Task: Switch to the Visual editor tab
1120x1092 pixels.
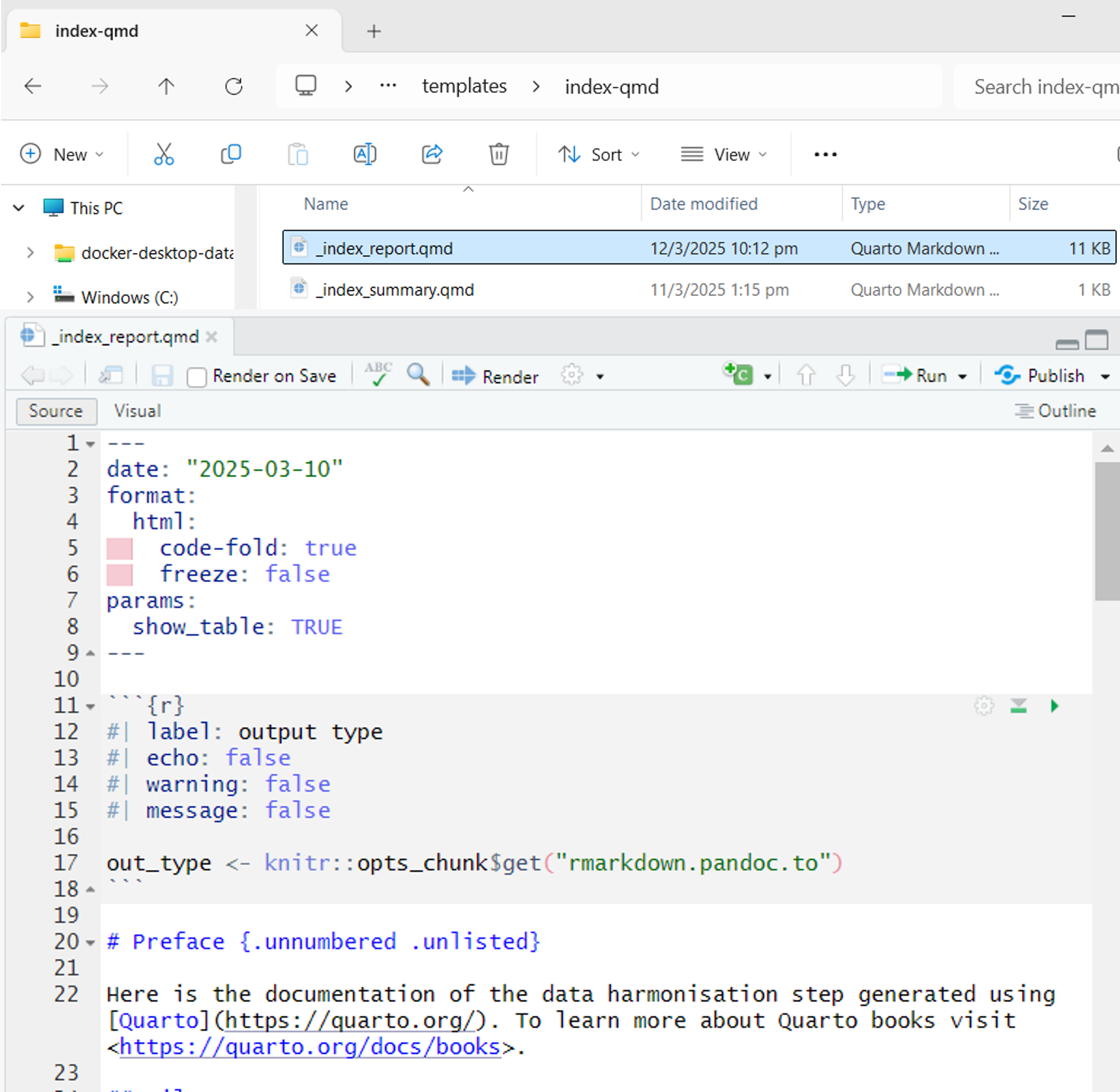Action: point(137,411)
